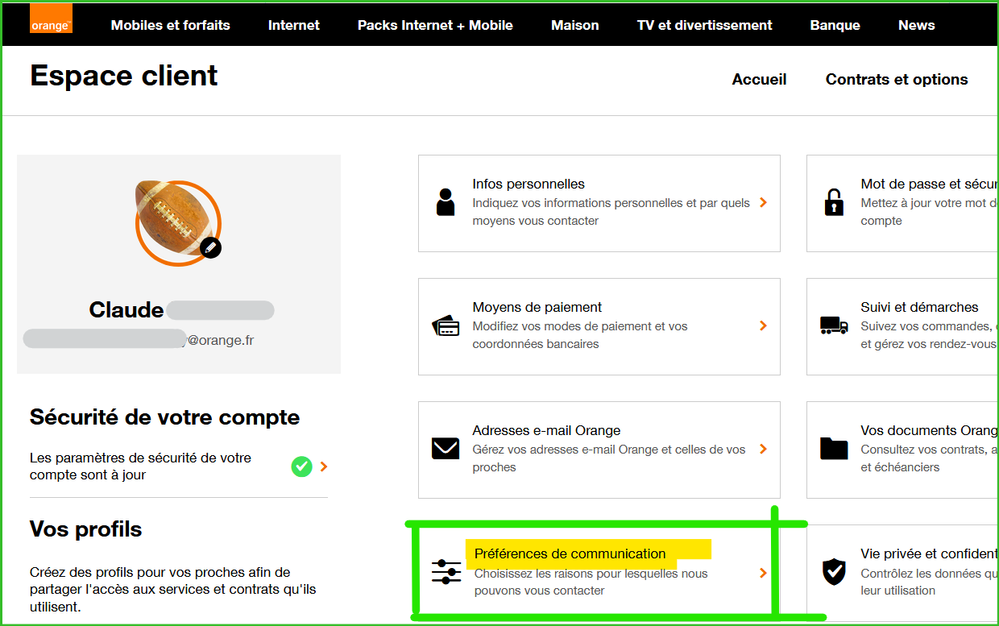Click 'Indiquez vos informations personnelles' description
This screenshot has width=999, height=626.
(611, 212)
